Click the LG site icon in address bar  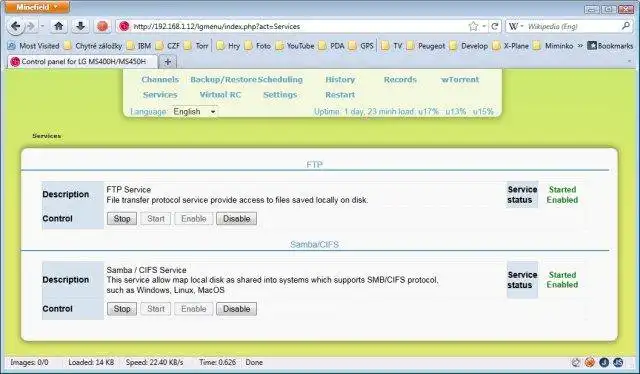coord(124,27)
